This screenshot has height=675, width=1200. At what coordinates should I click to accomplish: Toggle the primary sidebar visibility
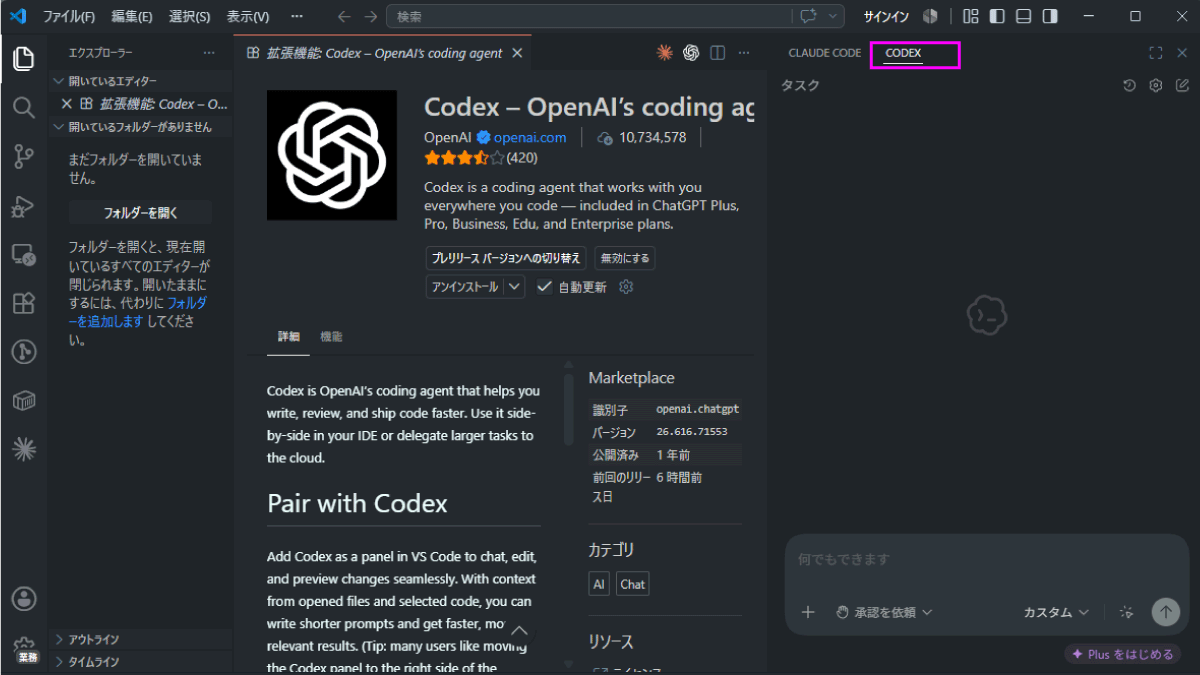click(x=997, y=16)
